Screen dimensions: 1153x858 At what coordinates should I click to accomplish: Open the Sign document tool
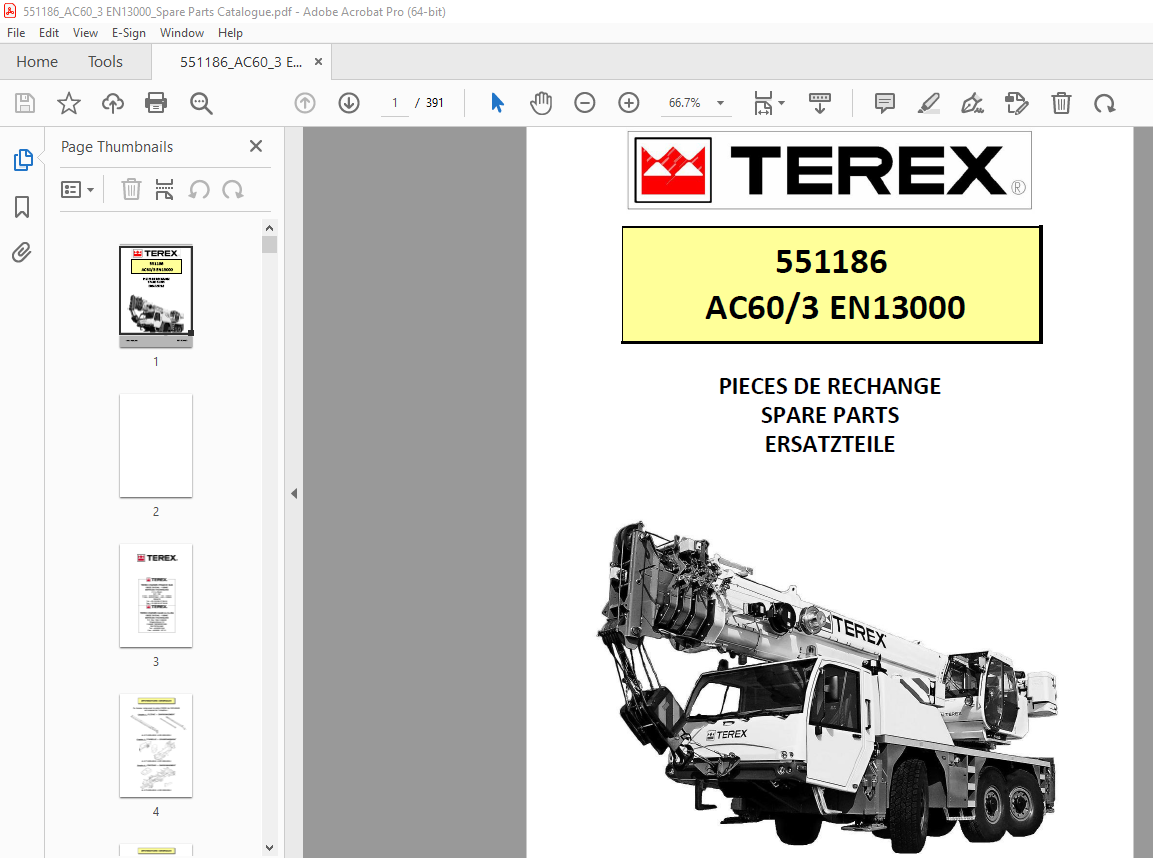973,103
